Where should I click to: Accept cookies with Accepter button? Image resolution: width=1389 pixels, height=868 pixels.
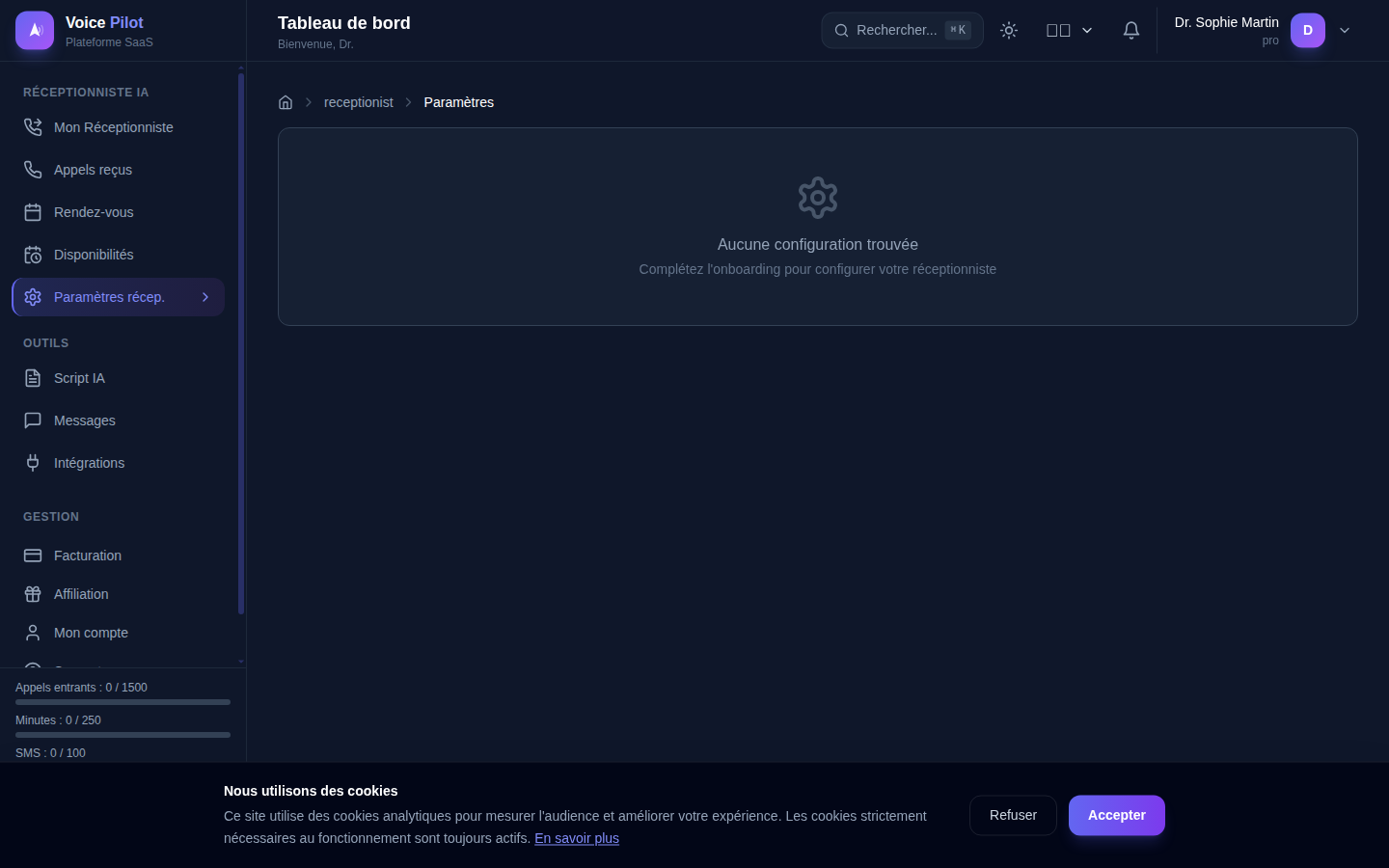pyautogui.click(x=1117, y=815)
